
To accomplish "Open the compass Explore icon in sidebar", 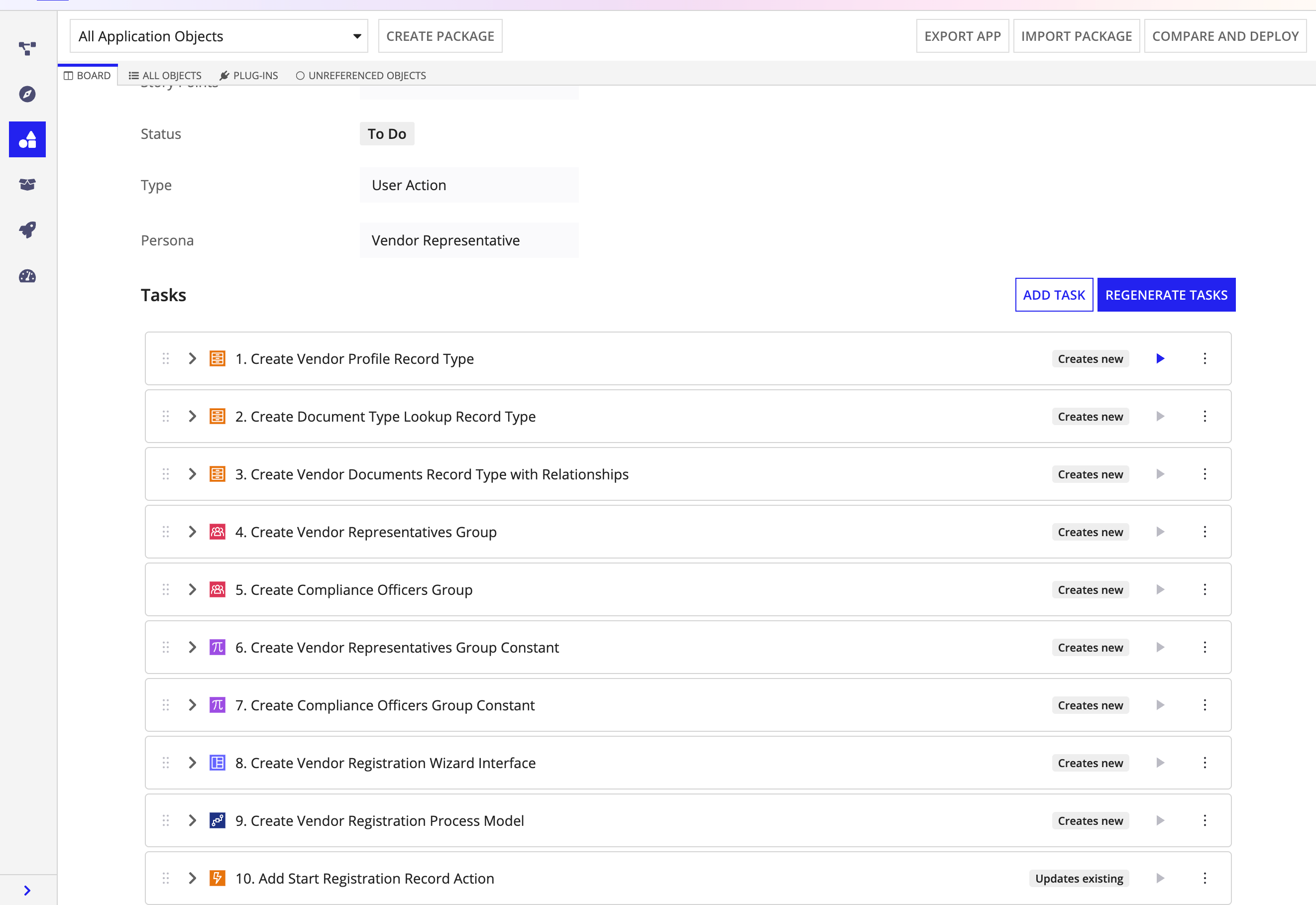I will (x=27, y=94).
